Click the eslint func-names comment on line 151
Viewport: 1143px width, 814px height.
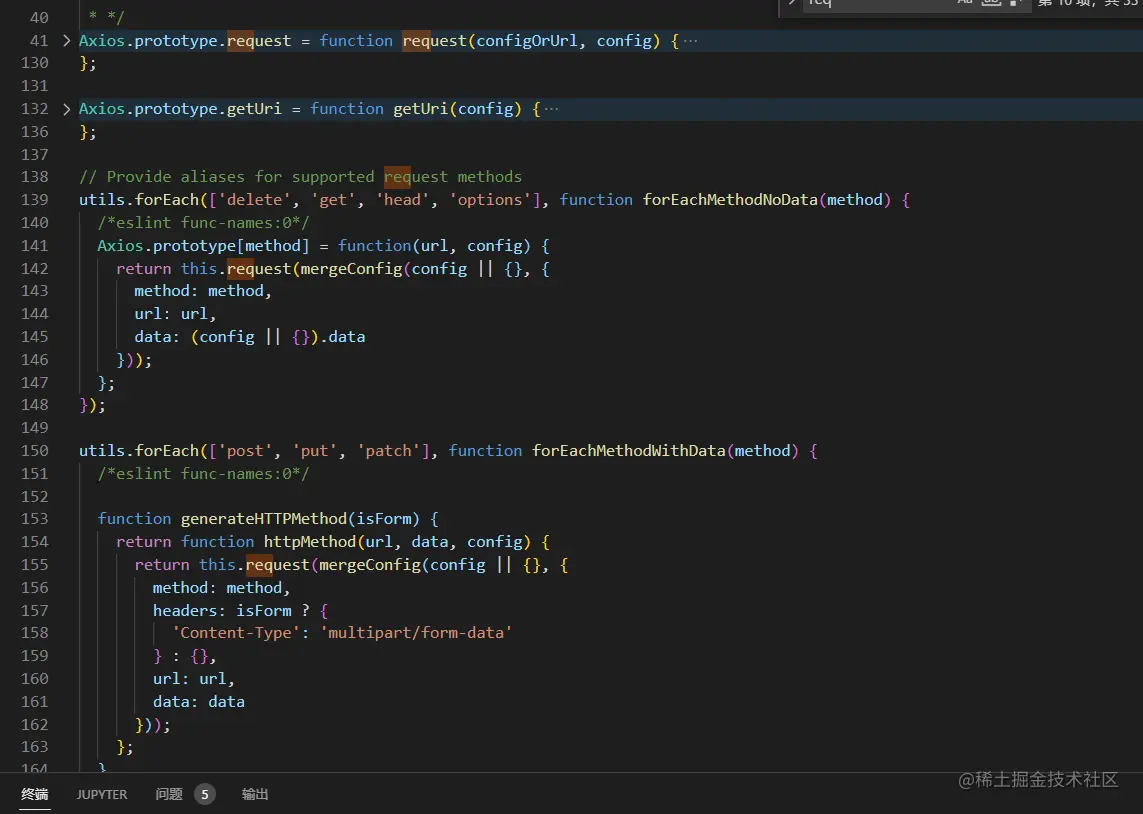point(203,474)
